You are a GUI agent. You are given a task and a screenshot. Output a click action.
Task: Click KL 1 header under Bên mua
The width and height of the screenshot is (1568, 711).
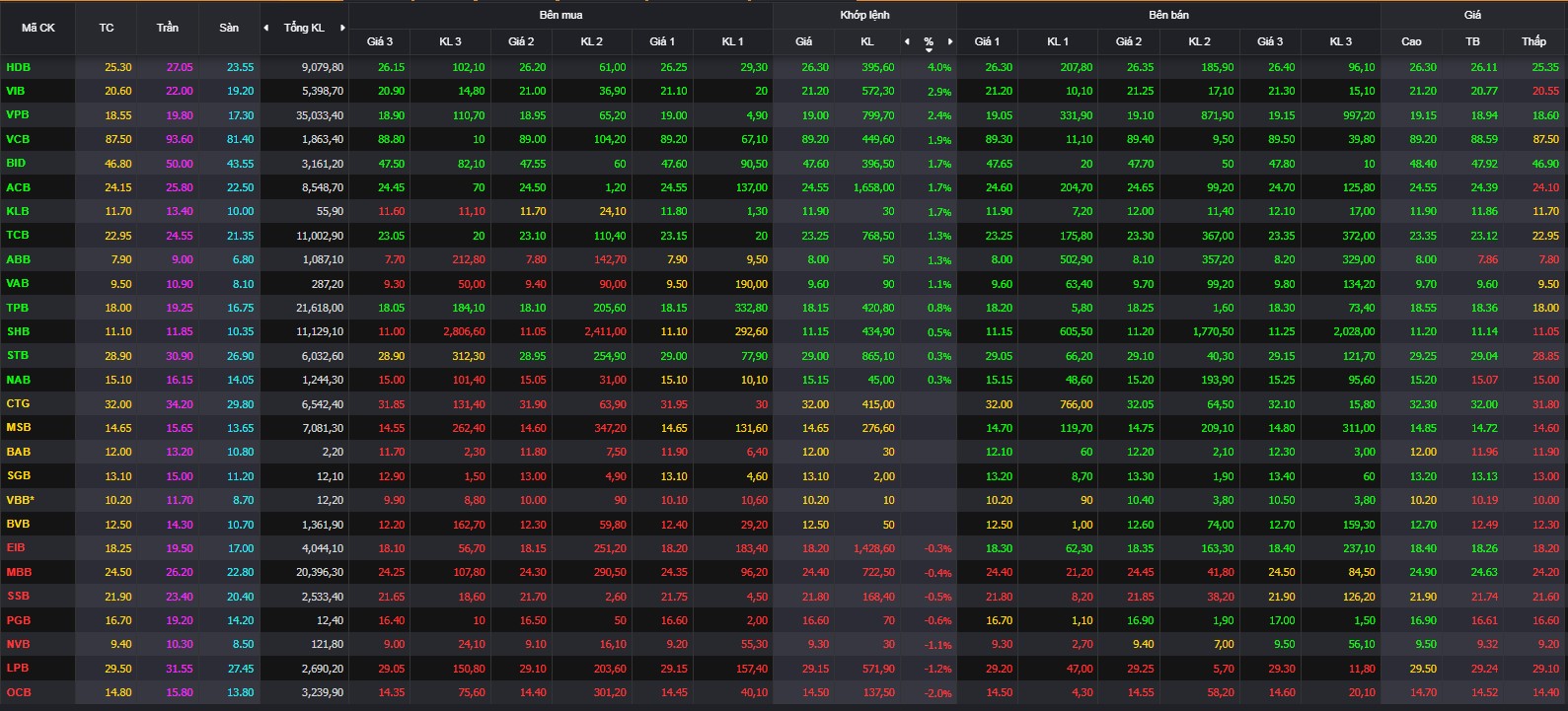click(x=732, y=41)
